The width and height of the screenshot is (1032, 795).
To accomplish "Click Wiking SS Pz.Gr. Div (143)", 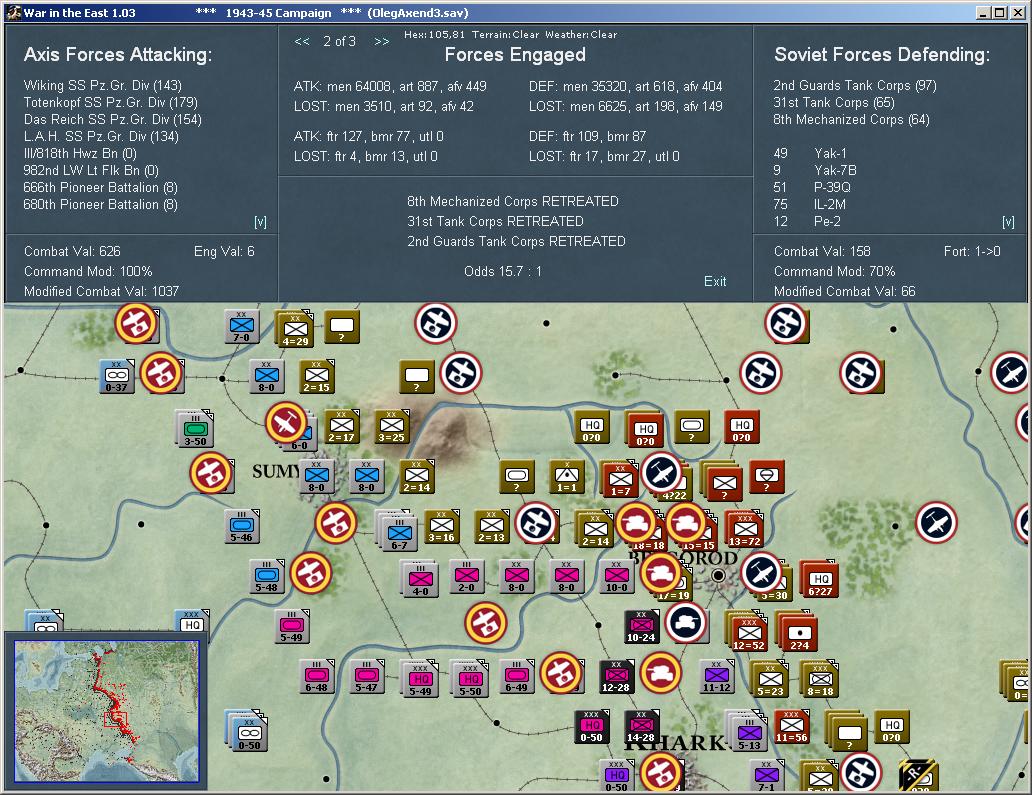I will coord(103,85).
